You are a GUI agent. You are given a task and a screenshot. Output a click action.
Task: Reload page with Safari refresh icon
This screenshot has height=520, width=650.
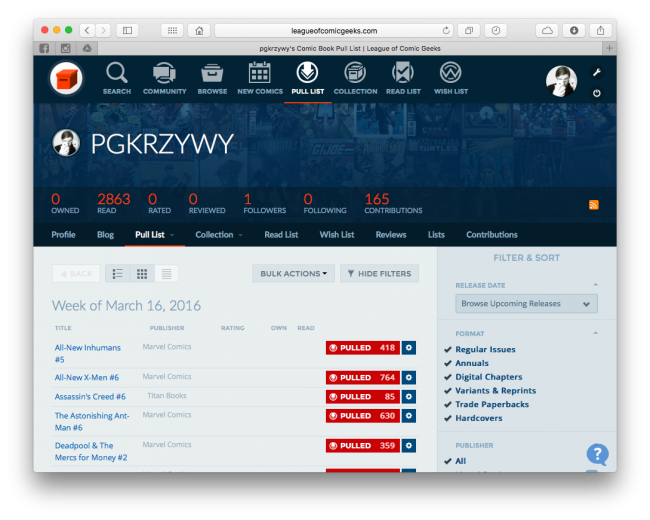pos(446,30)
